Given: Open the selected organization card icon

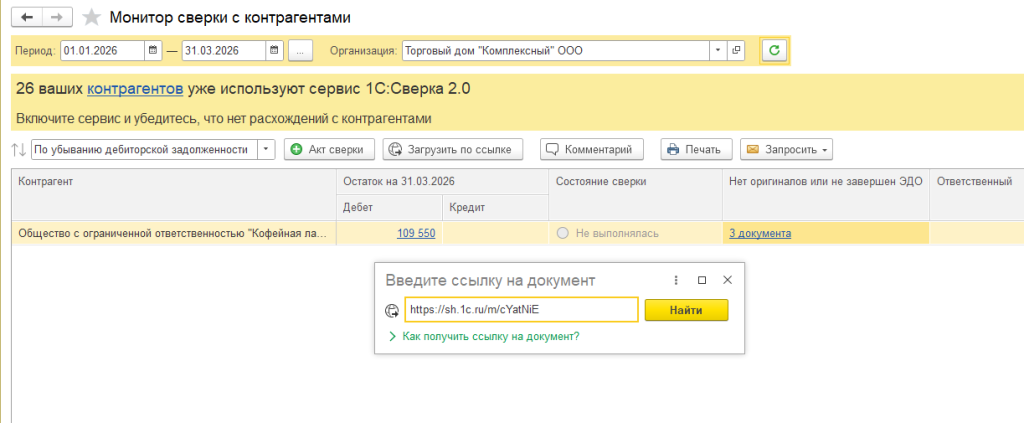Looking at the screenshot, I should tap(737, 50).
